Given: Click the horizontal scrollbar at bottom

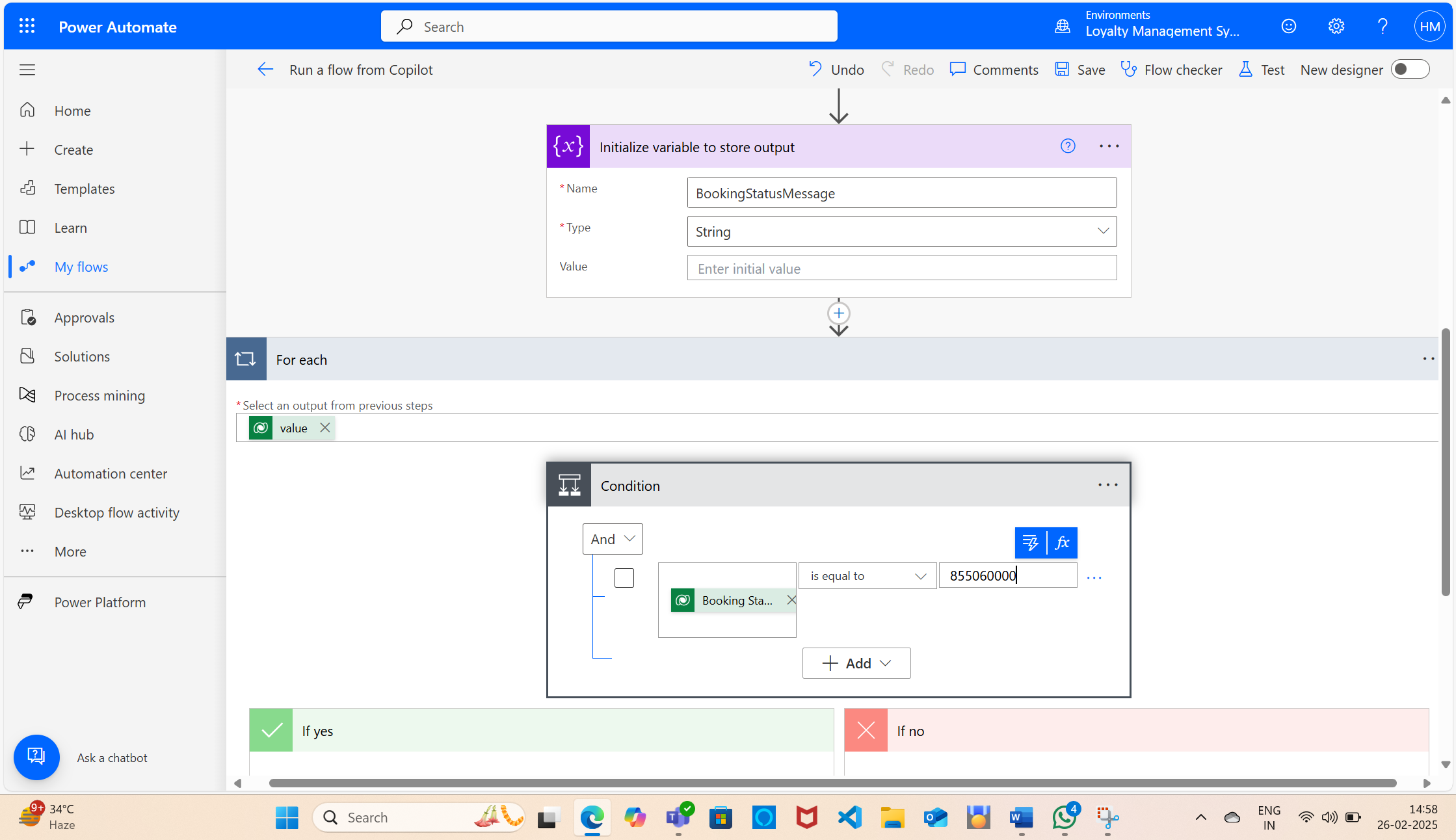Looking at the screenshot, I should pos(832,783).
